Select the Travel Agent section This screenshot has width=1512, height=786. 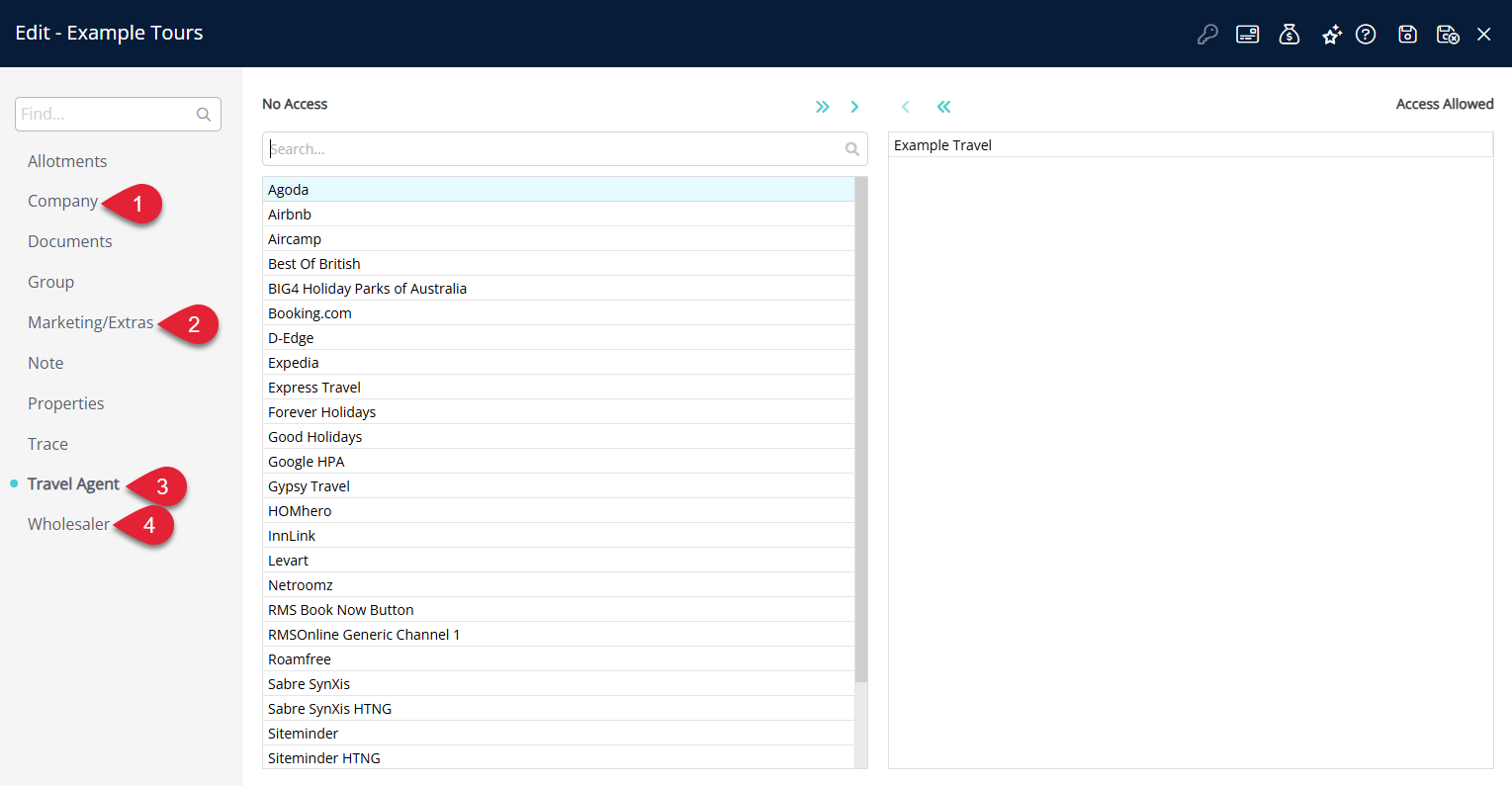click(73, 483)
